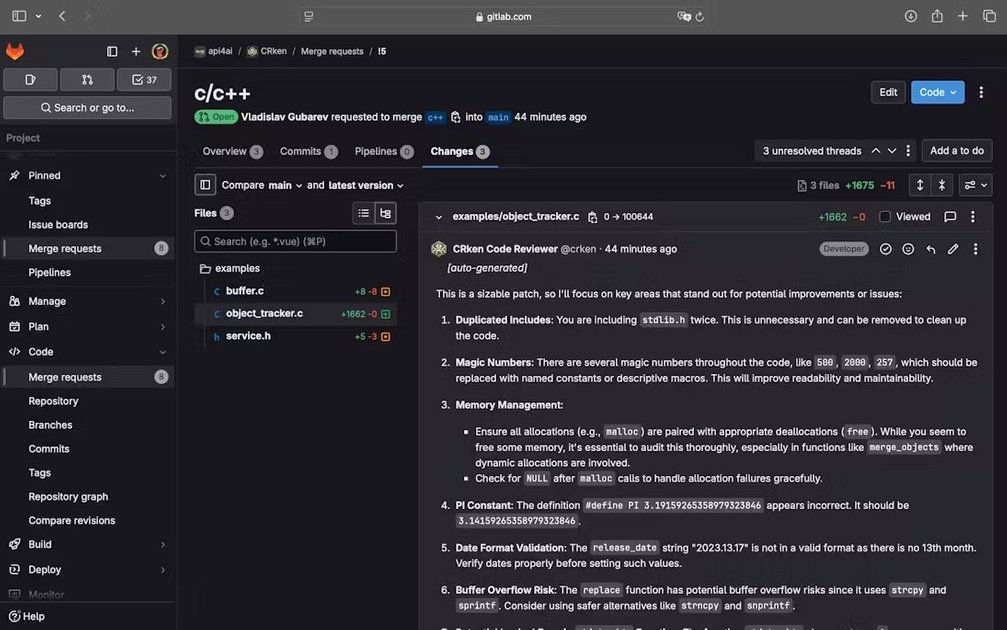1007x630 pixels.
Task: Reply to the CRken Code Reviewer comment
Action: [x=930, y=248]
